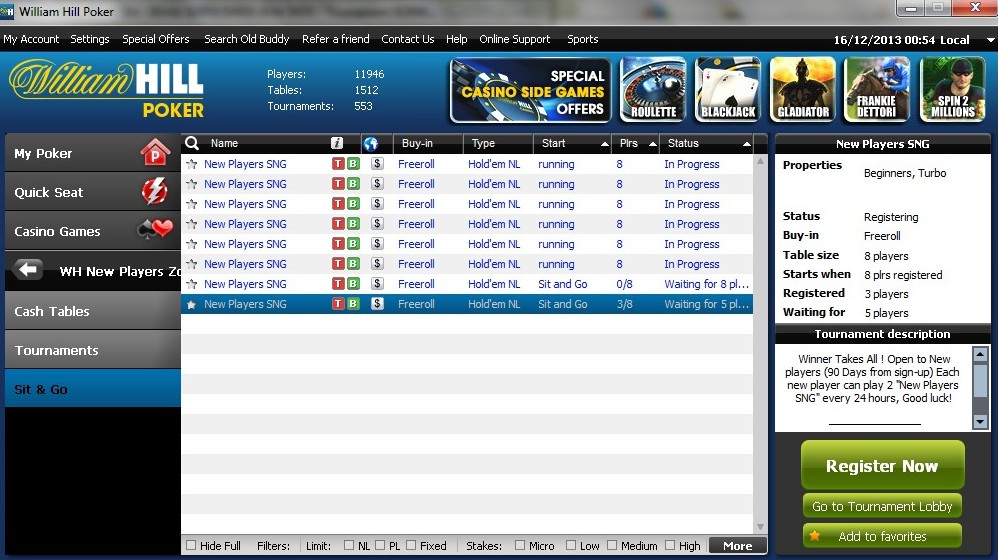Screen dimensions: 998x560
Task: Open Special Offers menu
Action: coord(156,39)
